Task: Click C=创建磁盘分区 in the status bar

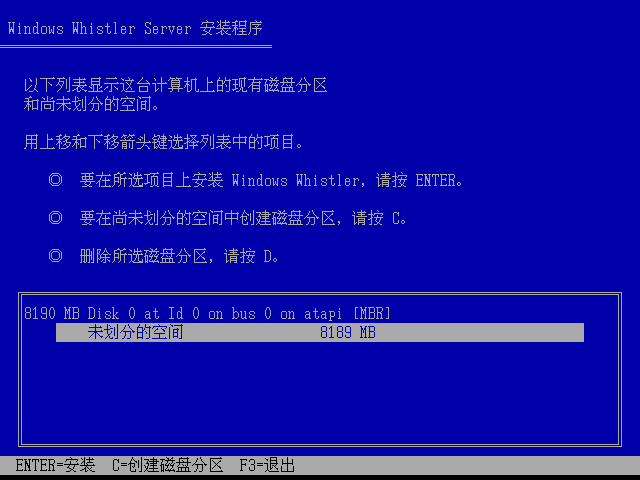Action: 167,465
